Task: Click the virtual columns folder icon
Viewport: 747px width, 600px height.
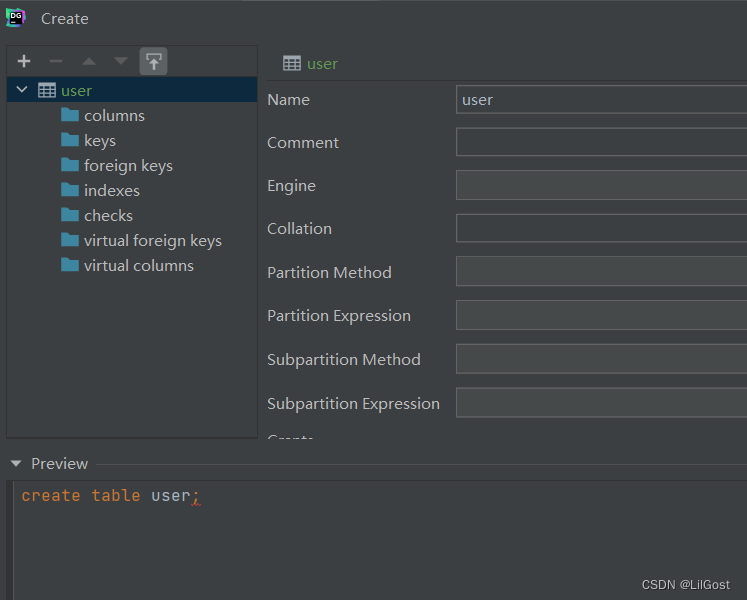Action: (70, 264)
